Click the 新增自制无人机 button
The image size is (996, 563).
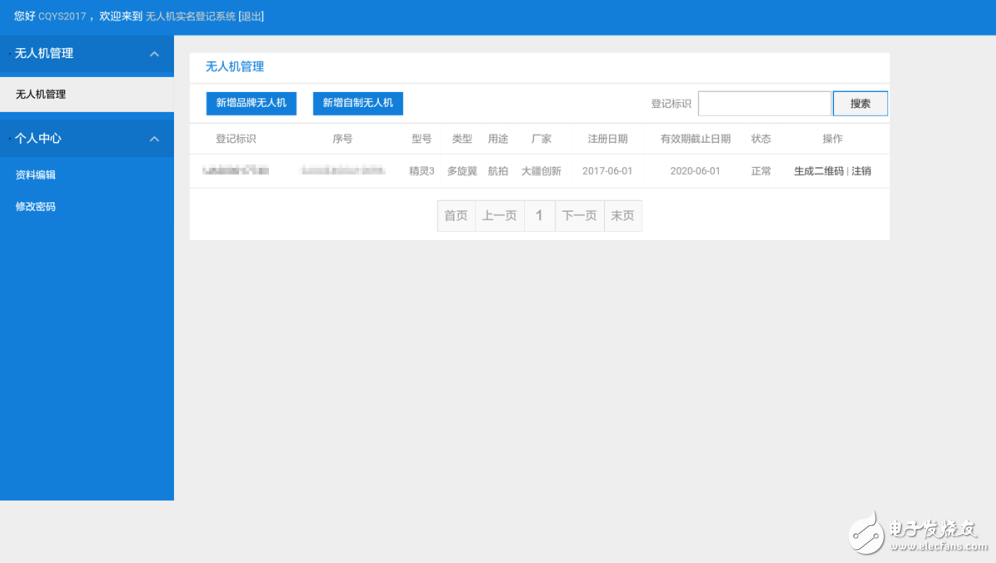(357, 103)
